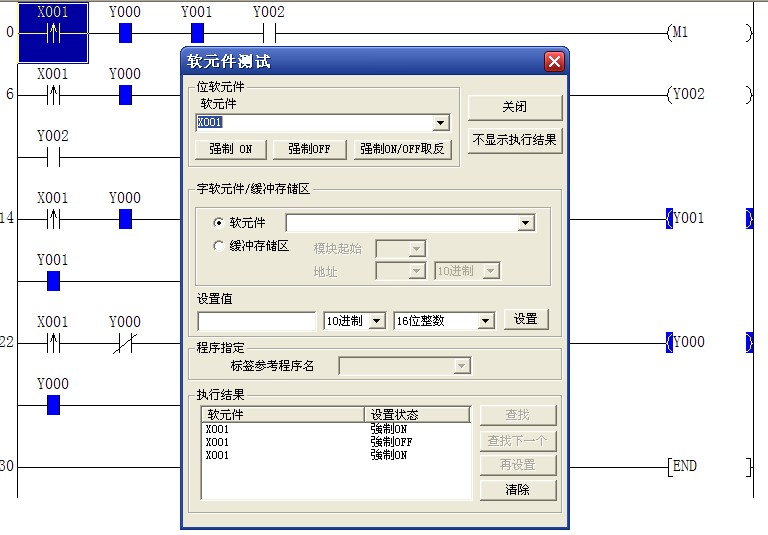
Task: Select the 缓冲存储区 radio button
Action: pyautogui.click(x=219, y=246)
